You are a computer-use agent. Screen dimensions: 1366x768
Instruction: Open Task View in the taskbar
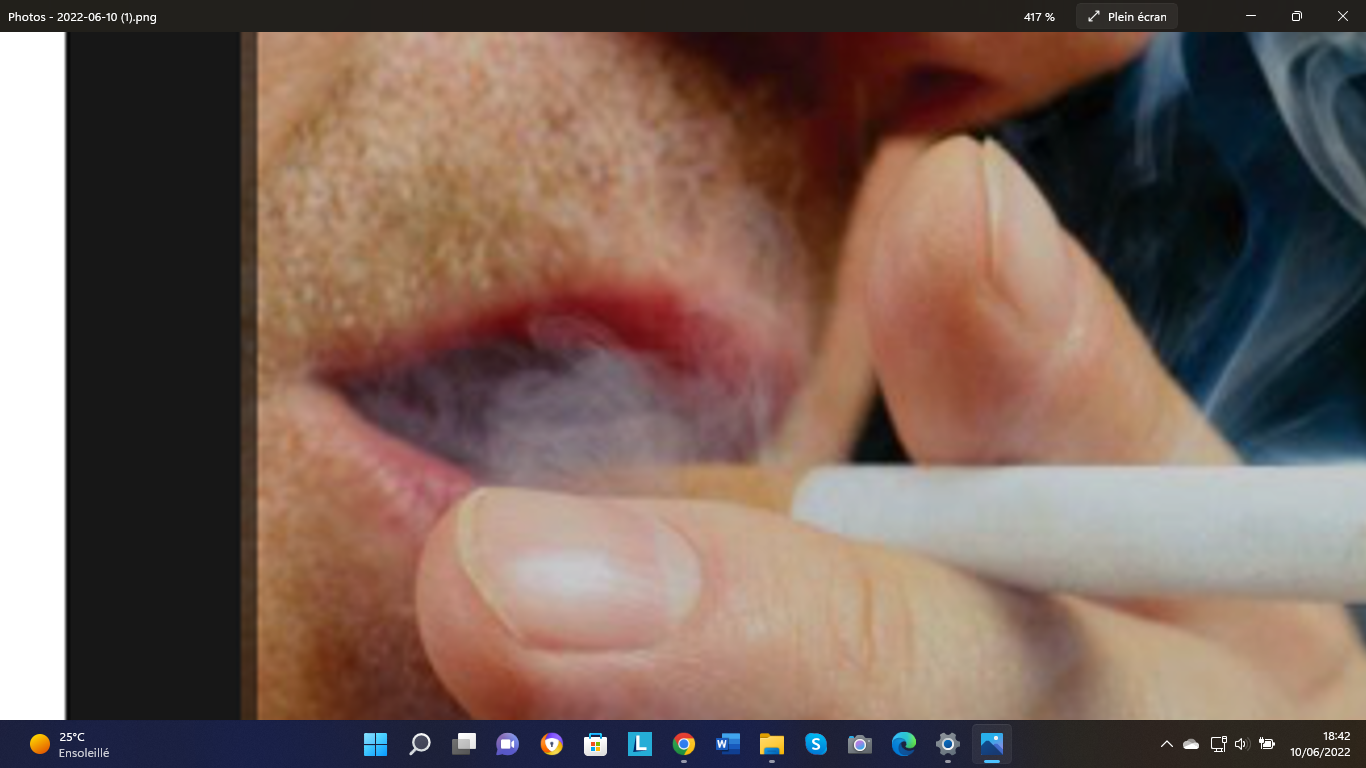click(x=464, y=744)
